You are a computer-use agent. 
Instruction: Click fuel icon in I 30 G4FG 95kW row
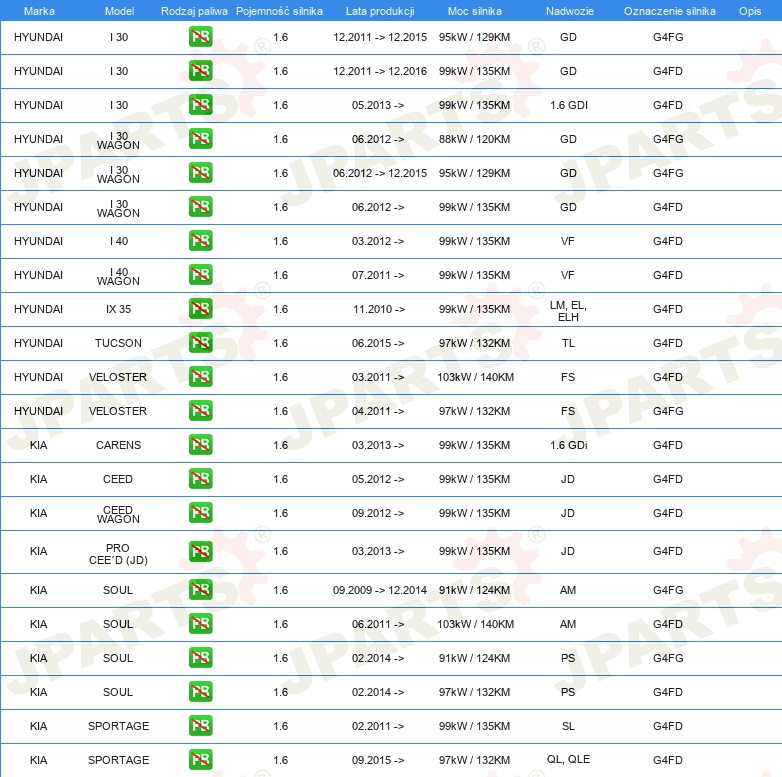(x=200, y=37)
